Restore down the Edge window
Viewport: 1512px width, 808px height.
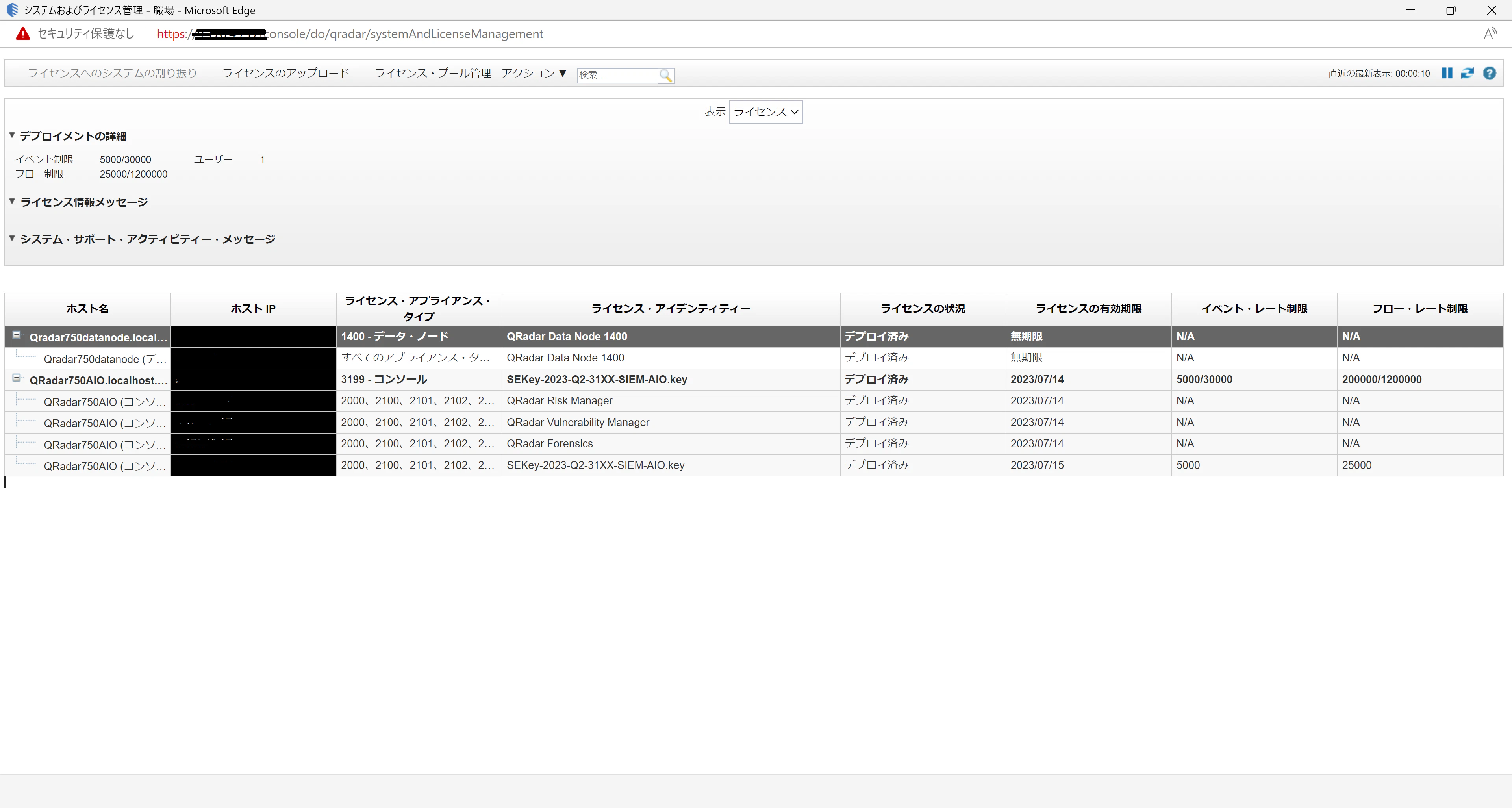click(1450, 10)
